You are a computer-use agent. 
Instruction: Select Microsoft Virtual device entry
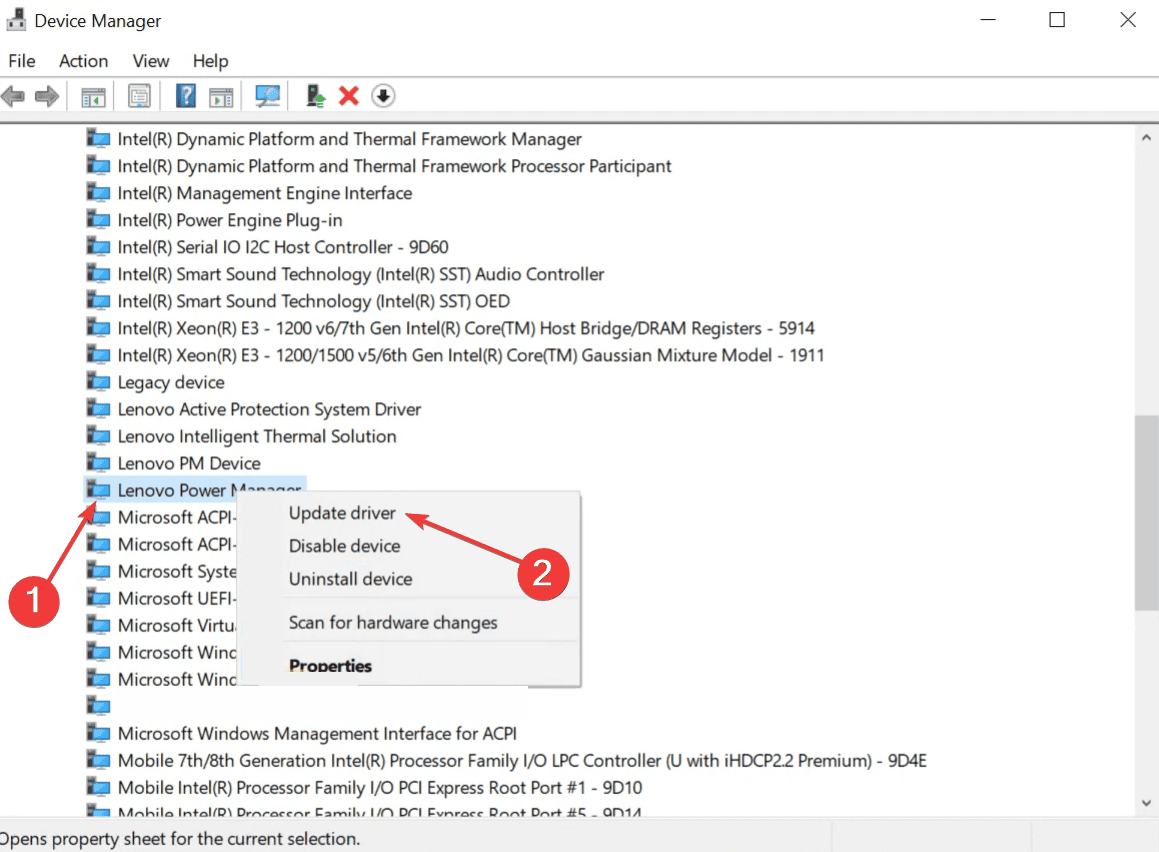click(x=177, y=625)
